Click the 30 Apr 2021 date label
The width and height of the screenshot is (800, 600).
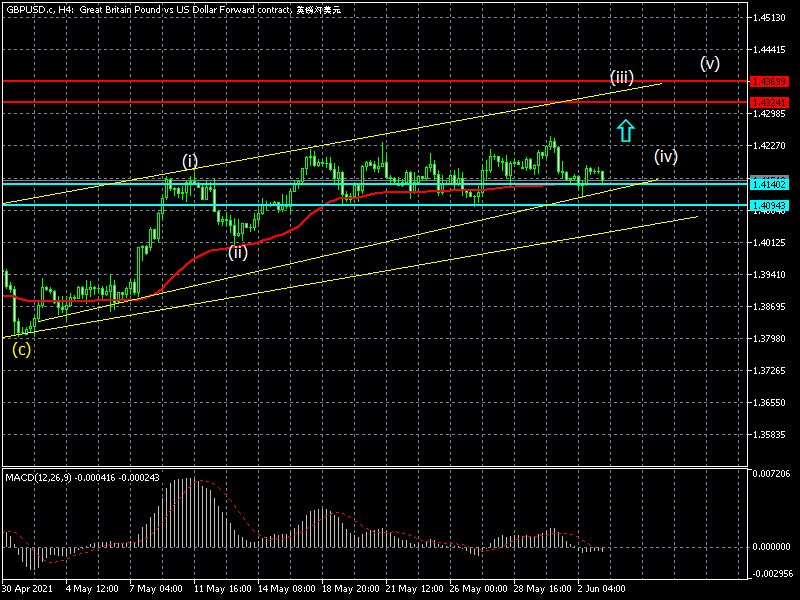[28, 588]
